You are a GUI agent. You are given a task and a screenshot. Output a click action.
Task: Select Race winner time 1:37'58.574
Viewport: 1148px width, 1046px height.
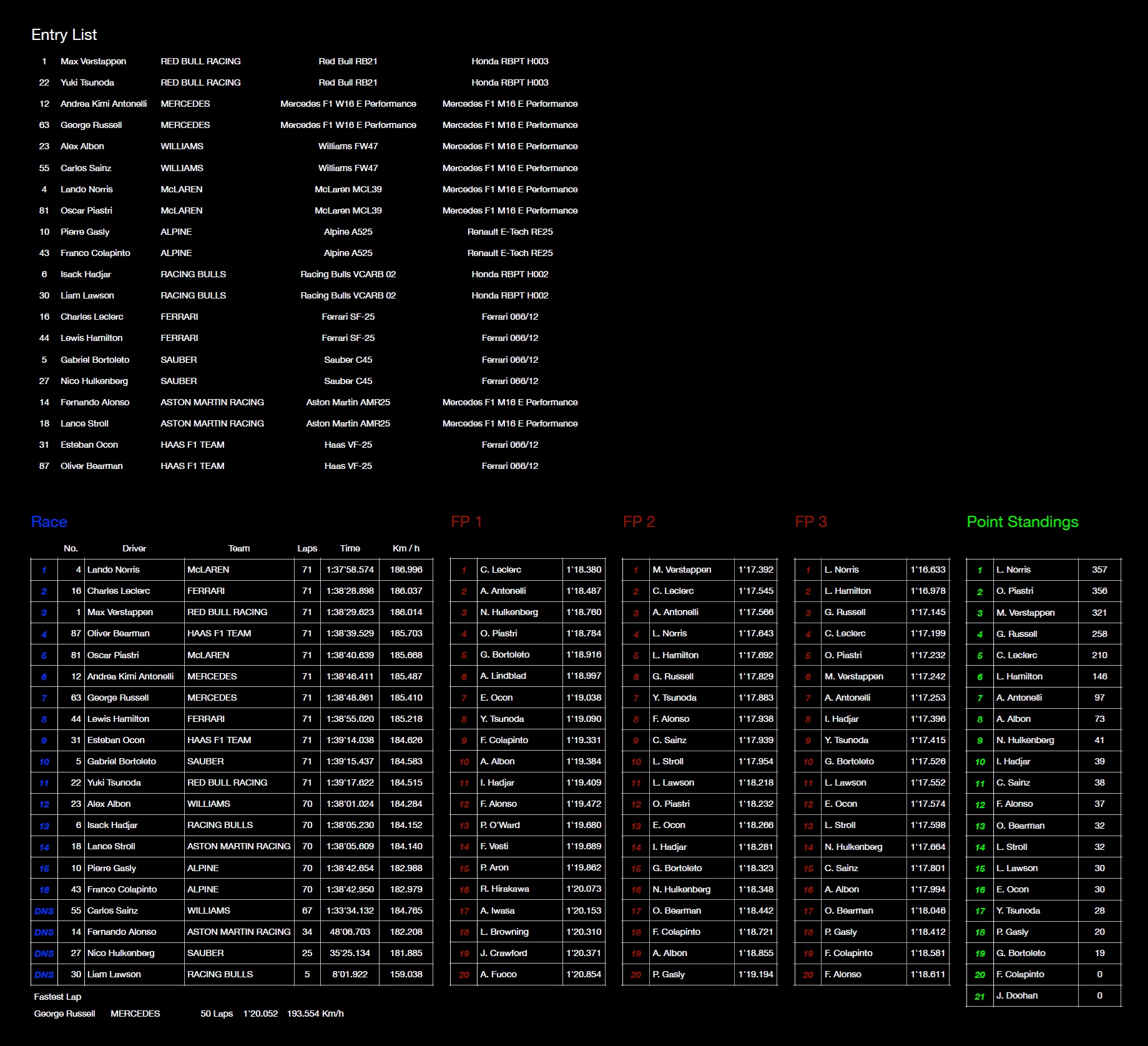click(x=350, y=570)
